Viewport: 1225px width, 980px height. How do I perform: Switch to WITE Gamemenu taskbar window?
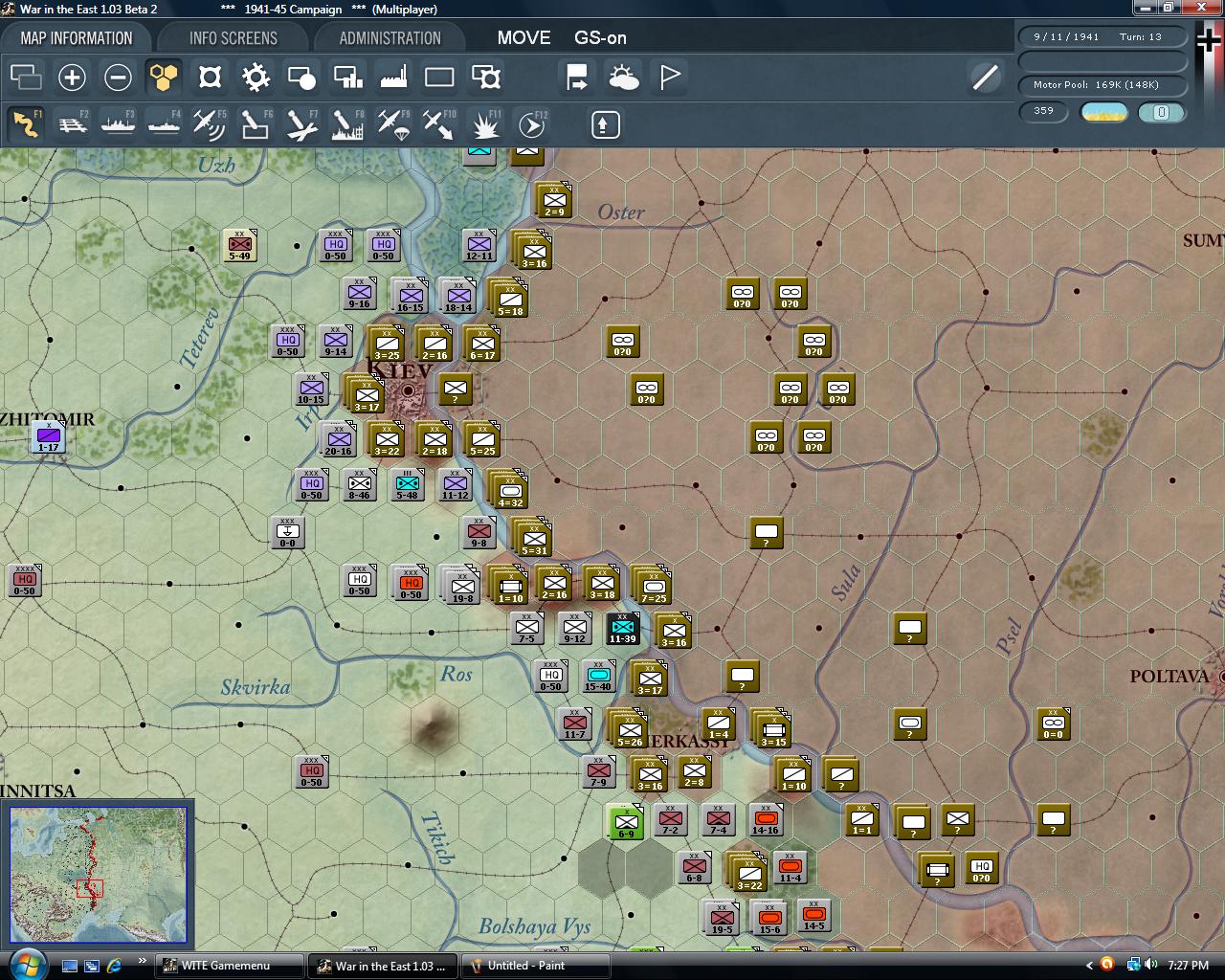pyautogui.click(x=230, y=965)
